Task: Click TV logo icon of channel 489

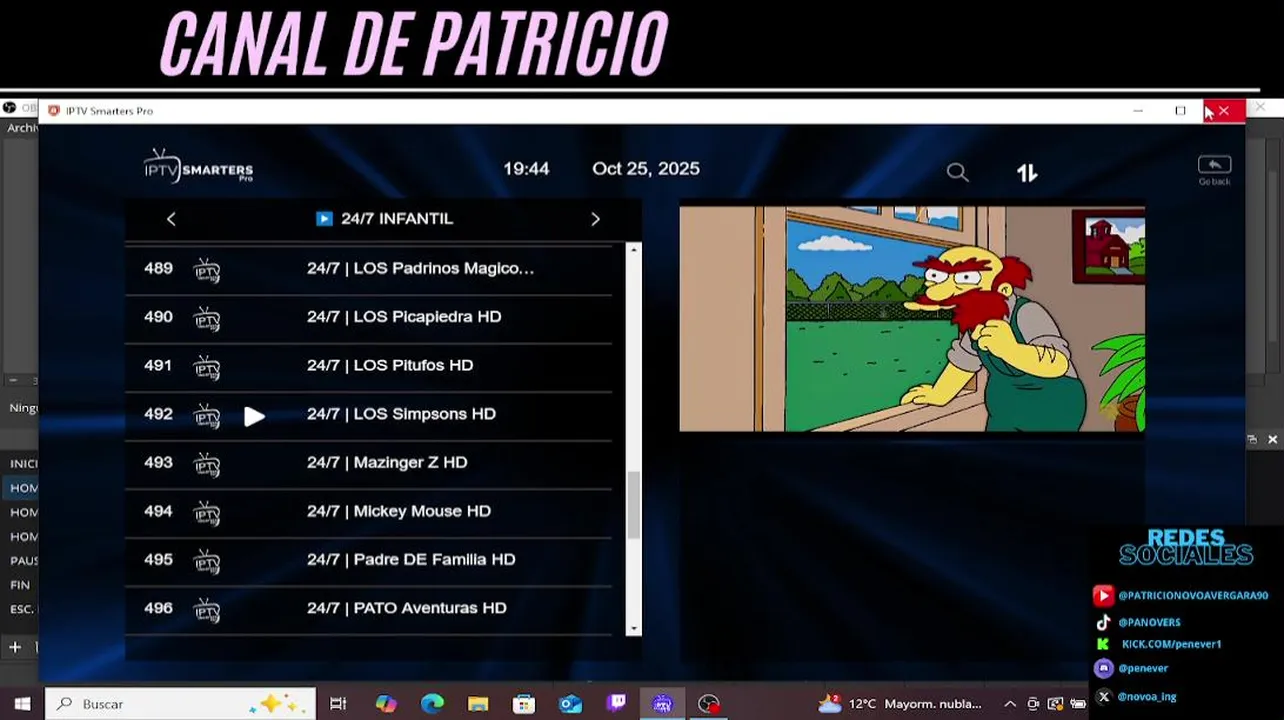Action: 207,270
